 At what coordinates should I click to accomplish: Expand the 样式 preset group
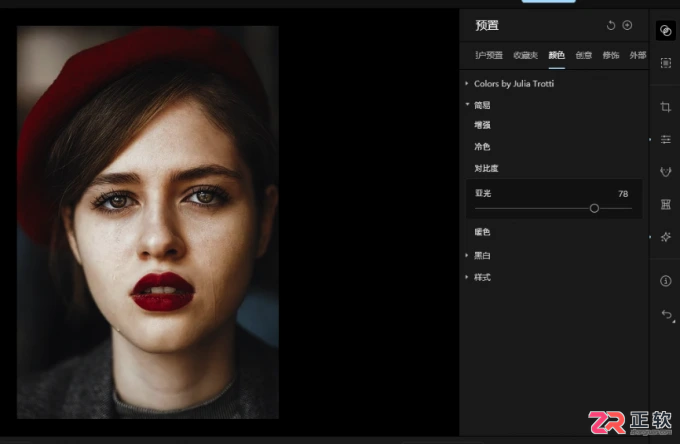tap(467, 277)
